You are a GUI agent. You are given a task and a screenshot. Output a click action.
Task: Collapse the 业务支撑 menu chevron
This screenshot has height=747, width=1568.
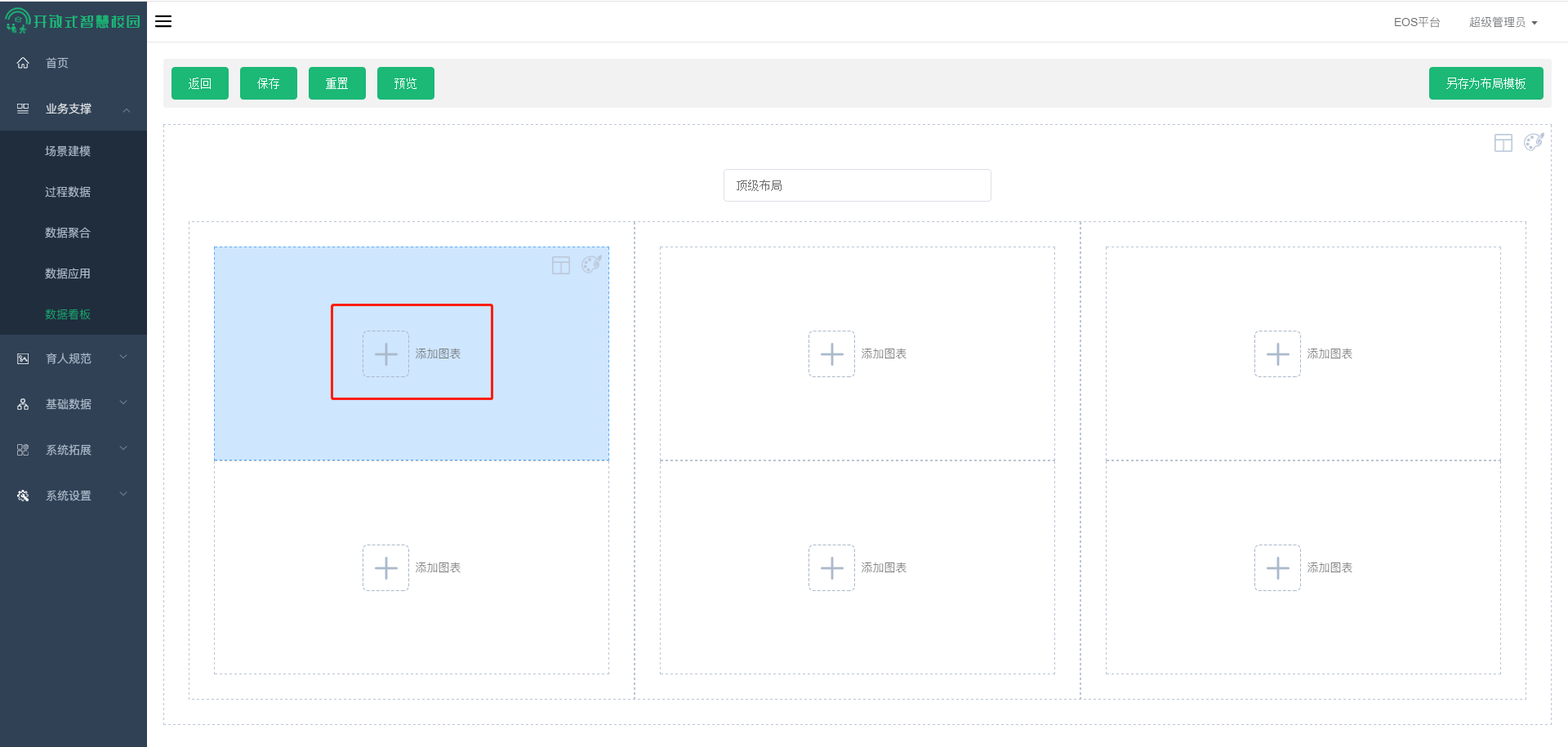click(x=127, y=109)
